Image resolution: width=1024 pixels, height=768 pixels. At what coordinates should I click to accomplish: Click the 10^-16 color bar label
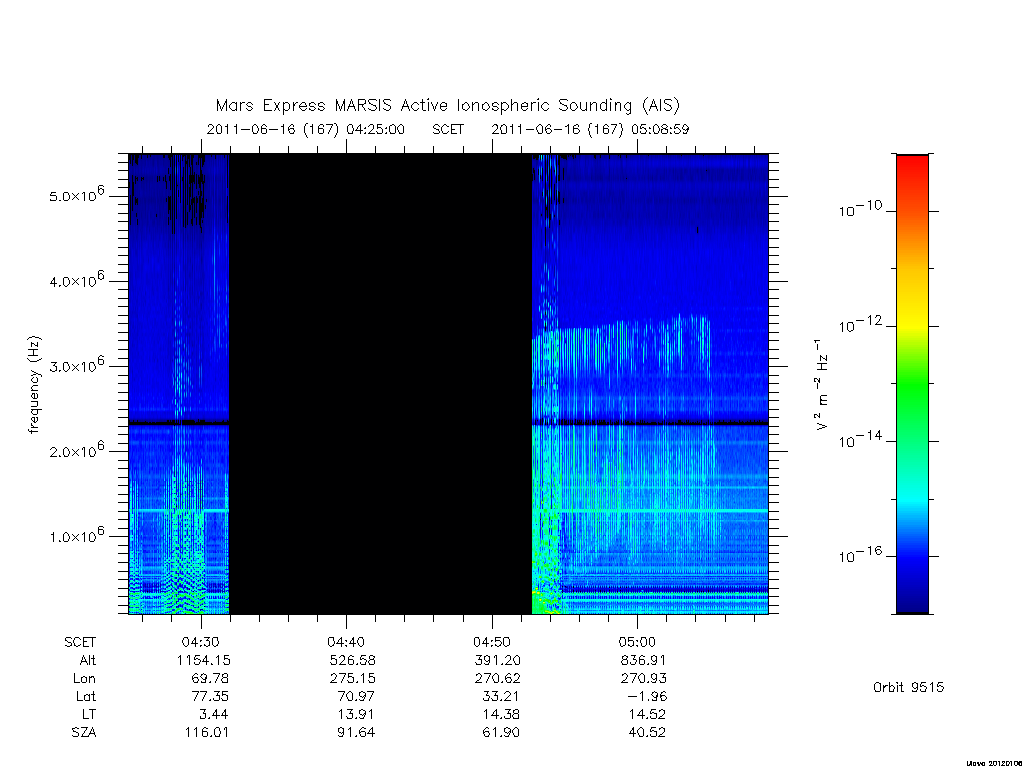tap(860, 554)
